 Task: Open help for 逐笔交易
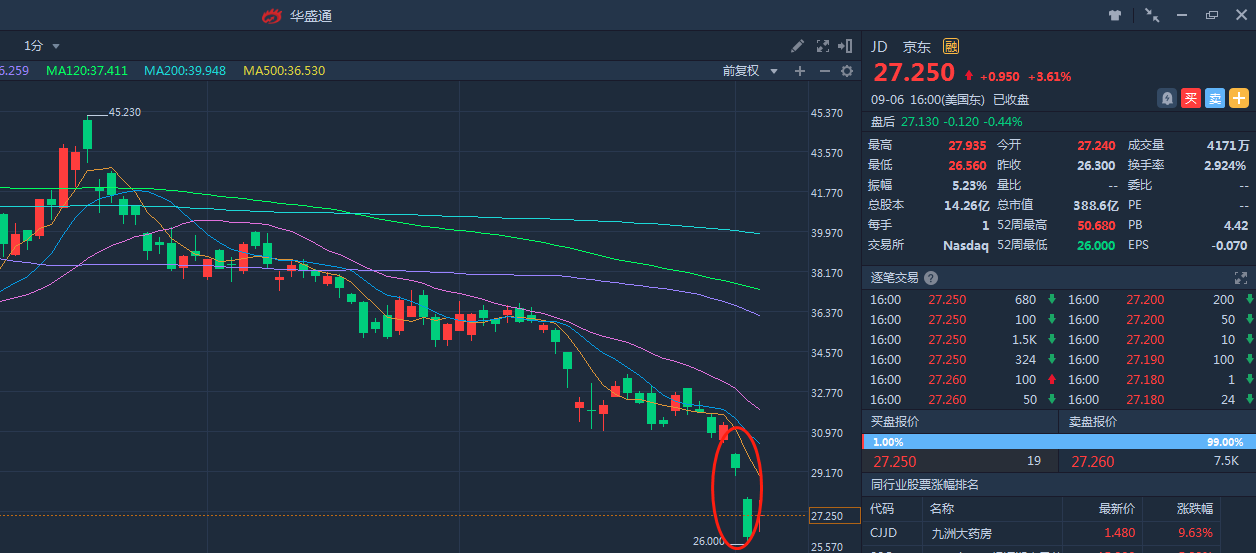pyautogui.click(x=931, y=278)
